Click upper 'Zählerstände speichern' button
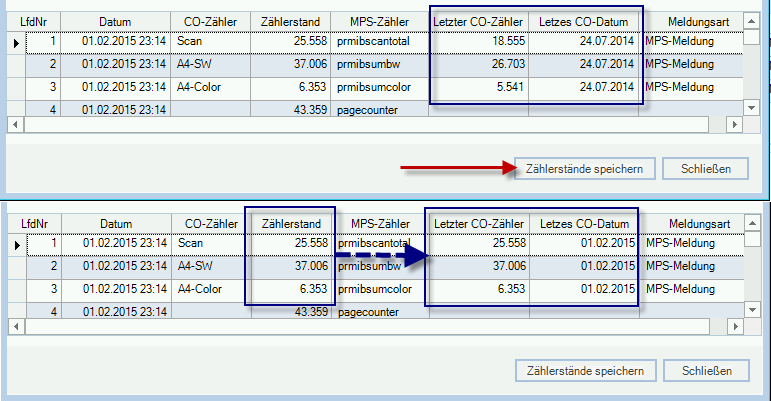 pyautogui.click(x=585, y=167)
